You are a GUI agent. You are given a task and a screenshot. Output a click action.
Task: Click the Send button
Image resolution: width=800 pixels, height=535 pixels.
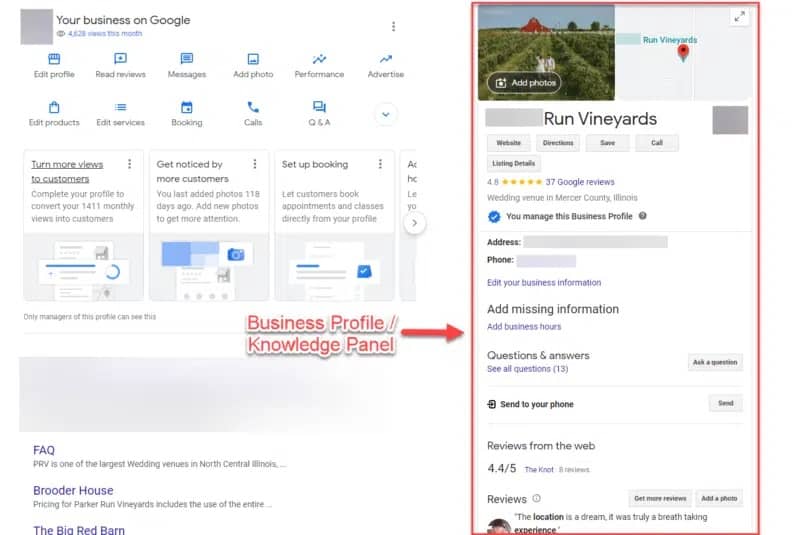pyautogui.click(x=726, y=403)
